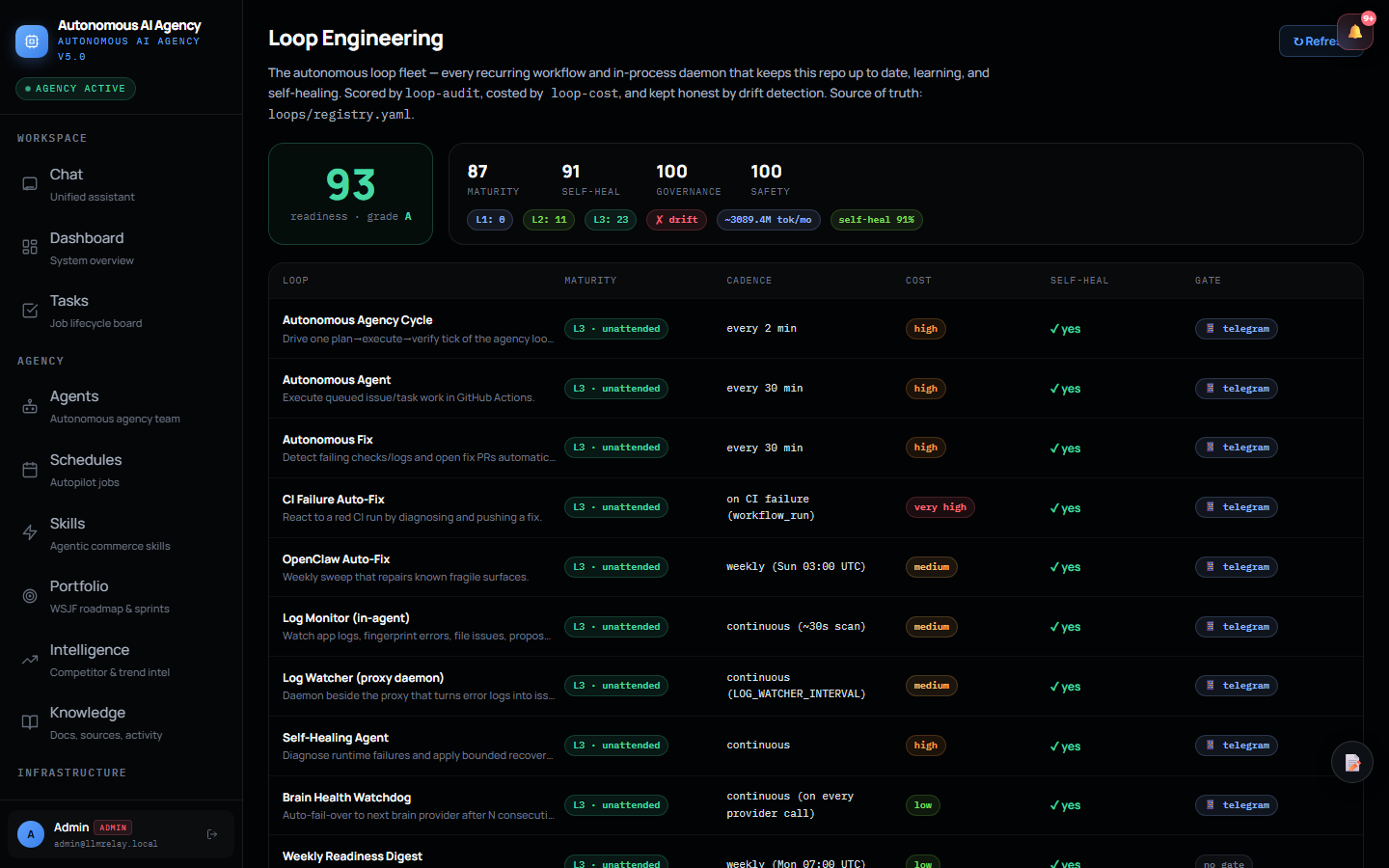Click the L3: 23 chip
1389x868 pixels.
tap(611, 220)
